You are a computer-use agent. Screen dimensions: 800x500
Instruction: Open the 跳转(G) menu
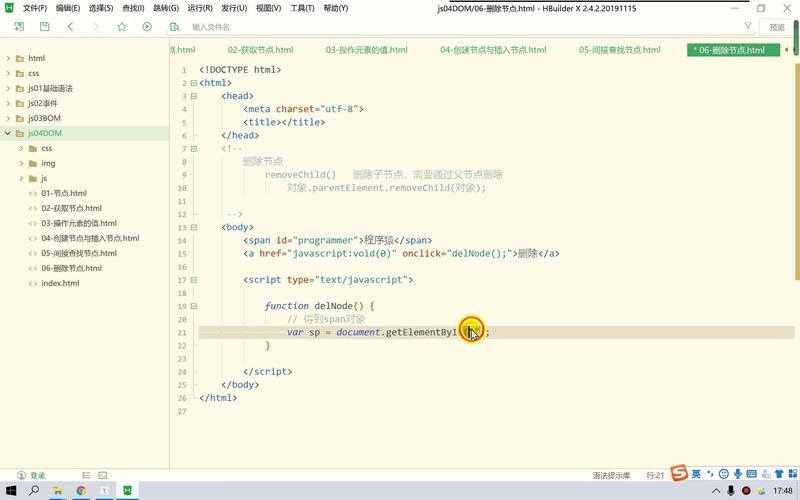click(x=166, y=8)
